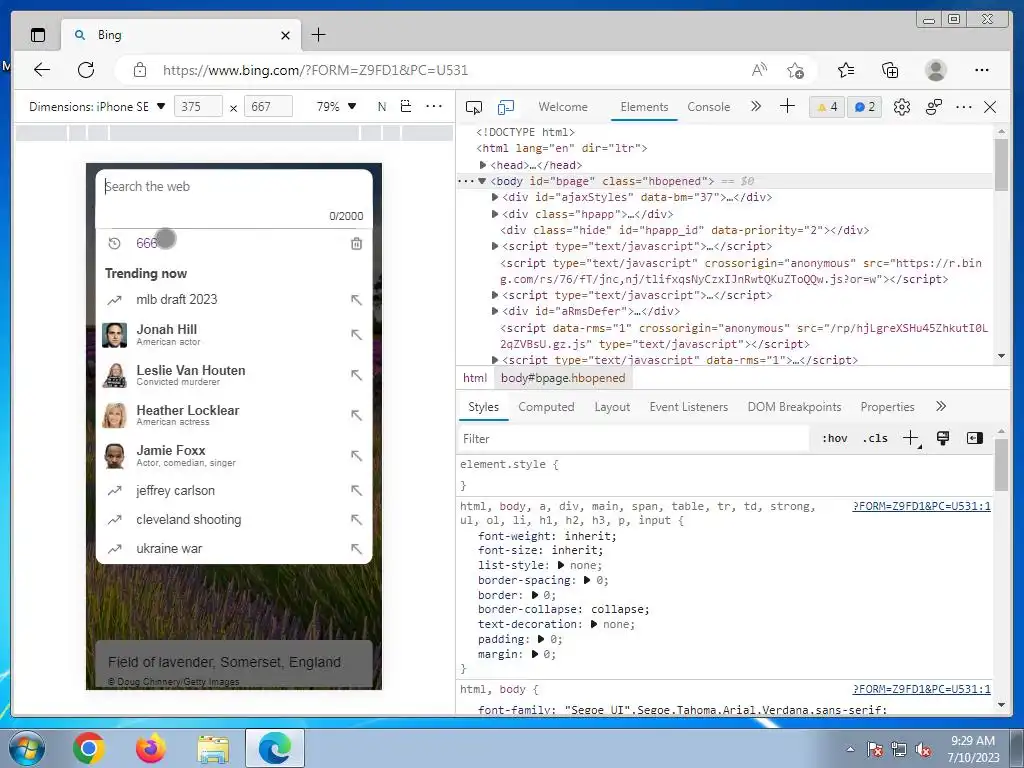Select an element to inspect
This screenshot has height=768, width=1024.
(x=474, y=107)
